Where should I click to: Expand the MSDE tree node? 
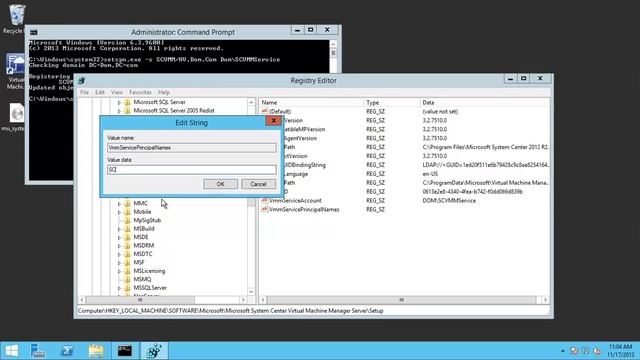[119, 237]
